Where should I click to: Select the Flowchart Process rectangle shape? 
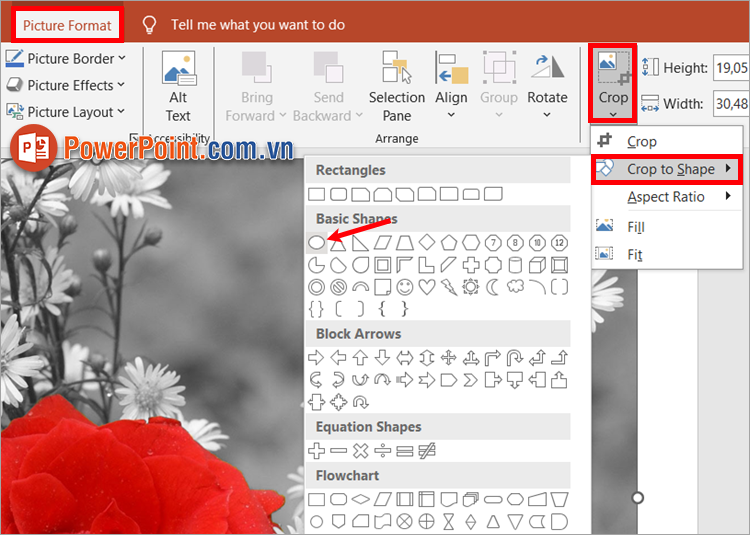click(x=316, y=500)
